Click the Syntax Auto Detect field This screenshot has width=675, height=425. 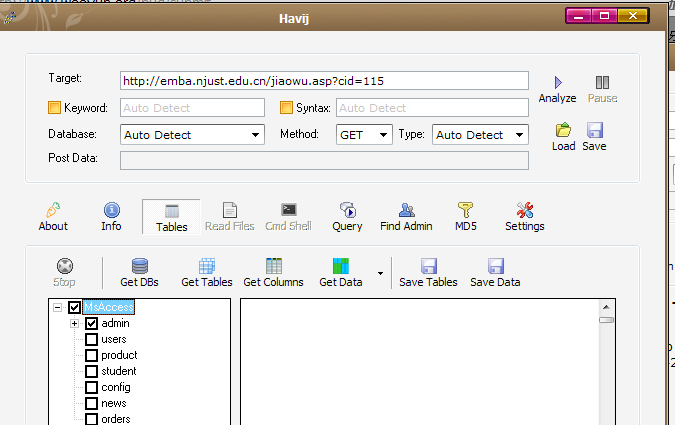pos(432,108)
